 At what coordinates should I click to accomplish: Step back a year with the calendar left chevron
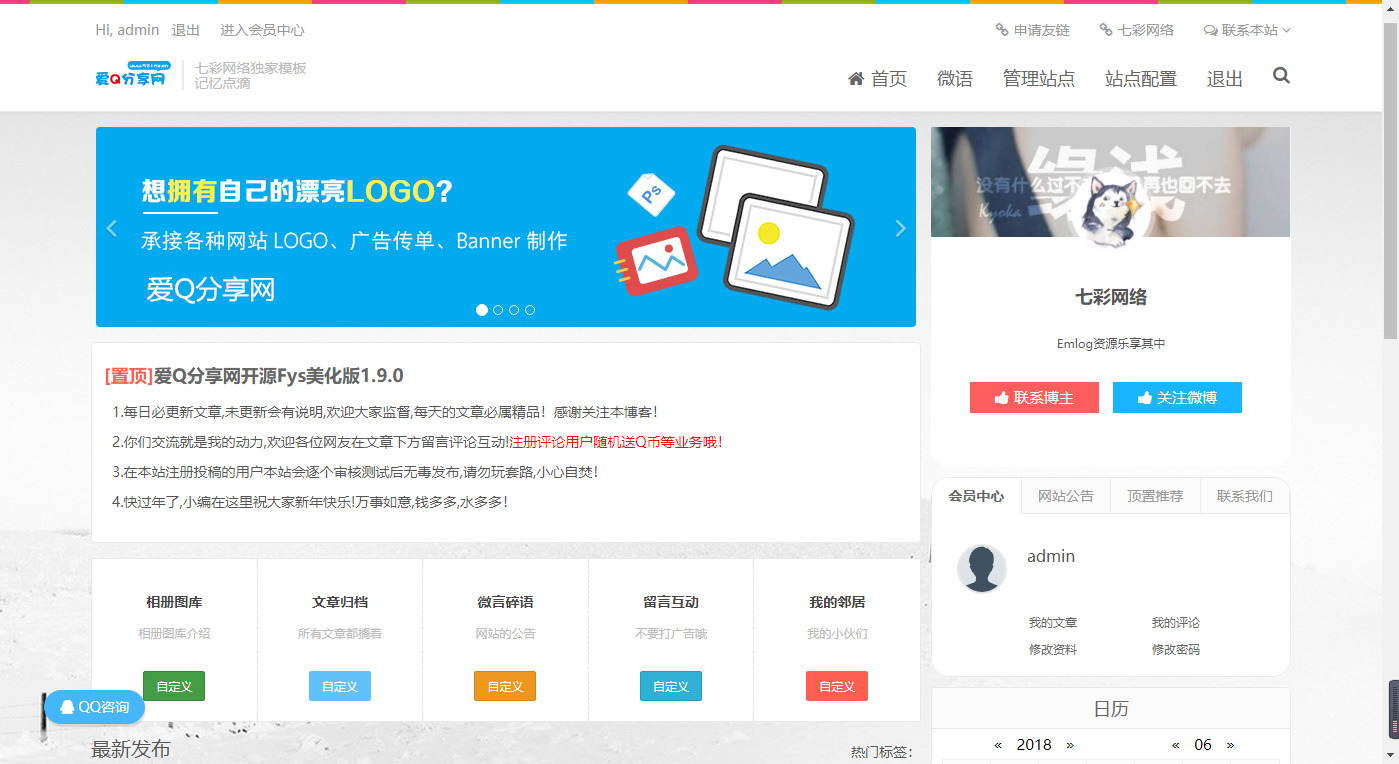tap(997, 744)
